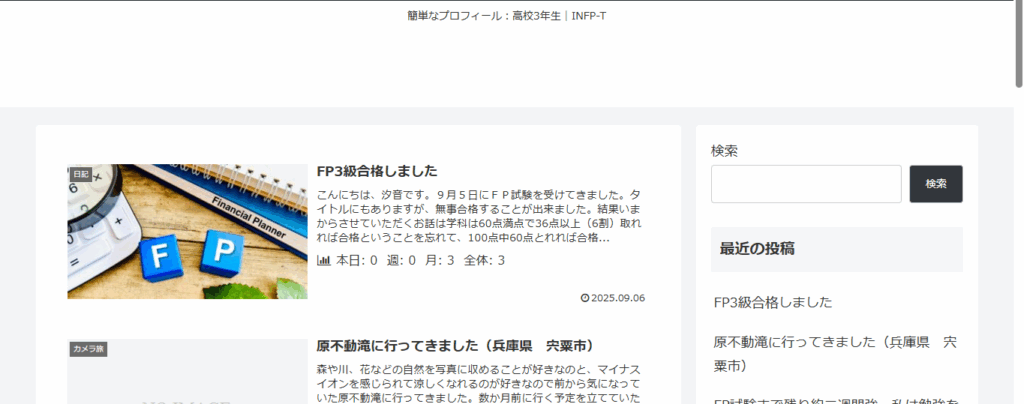Select the カメラ旅 category badge
The width and height of the screenshot is (1024, 404).
coord(88,349)
